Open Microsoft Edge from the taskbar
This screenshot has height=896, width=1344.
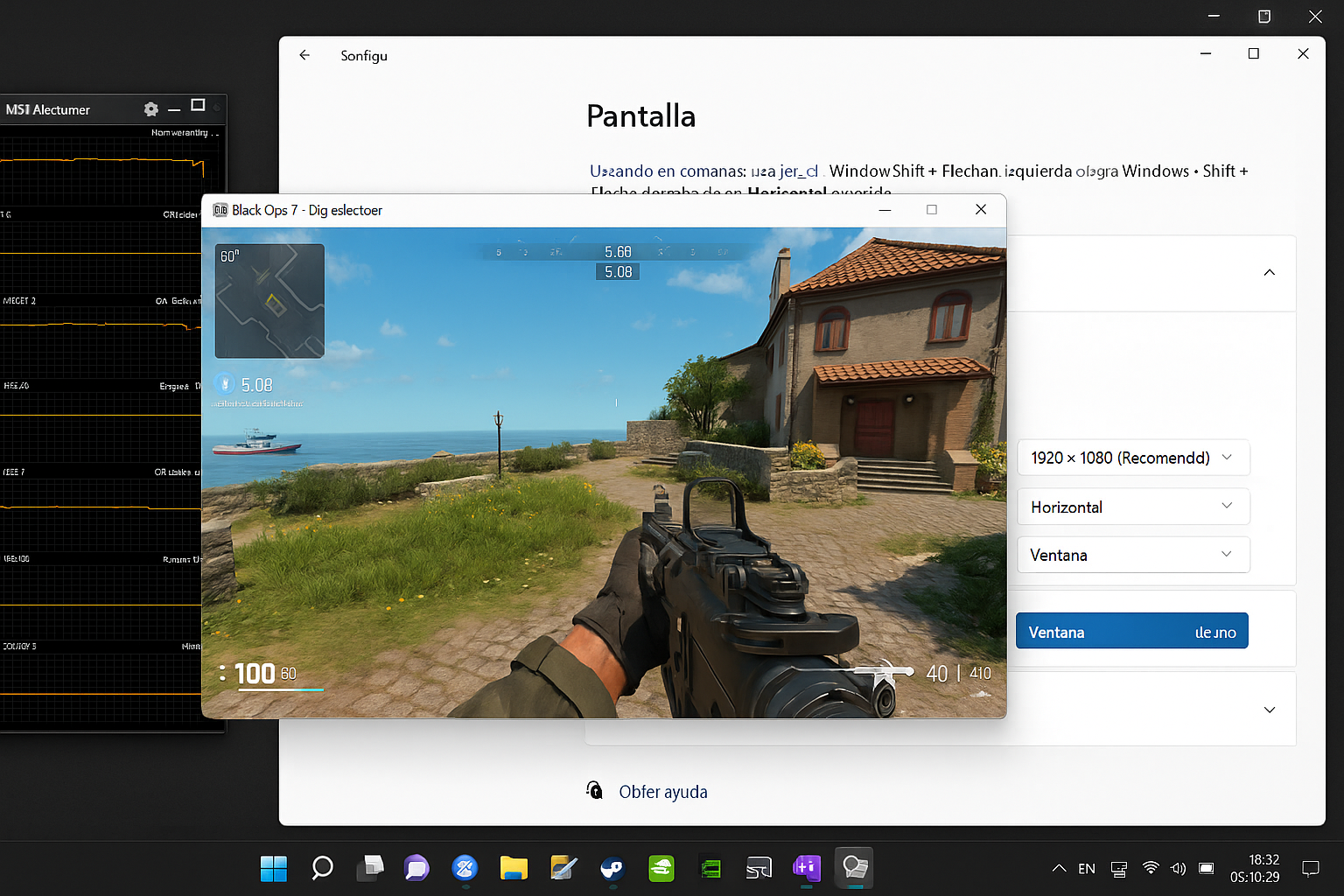[x=465, y=868]
